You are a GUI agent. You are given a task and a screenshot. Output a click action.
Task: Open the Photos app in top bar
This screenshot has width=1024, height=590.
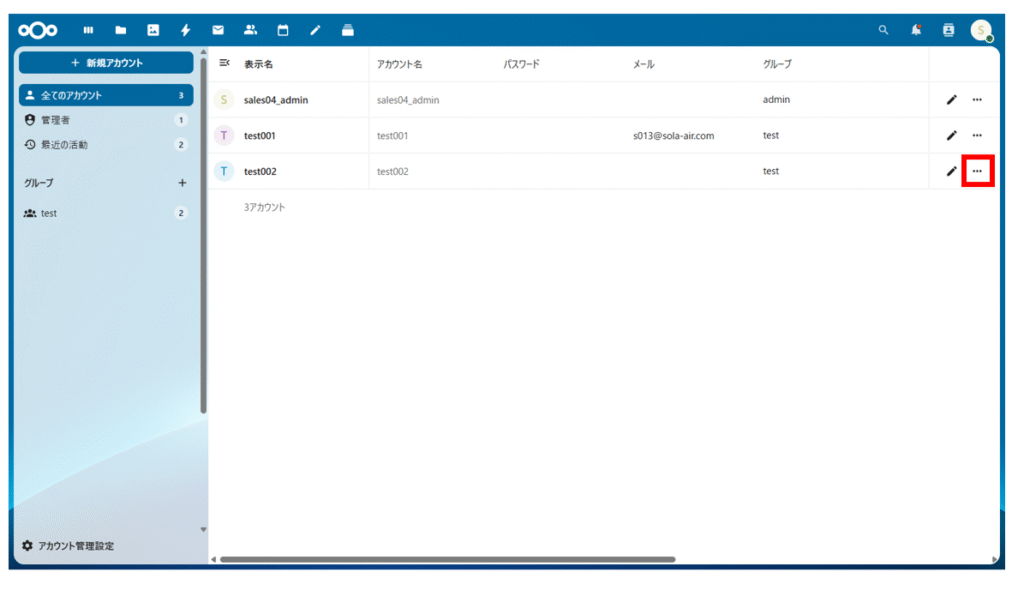click(153, 30)
